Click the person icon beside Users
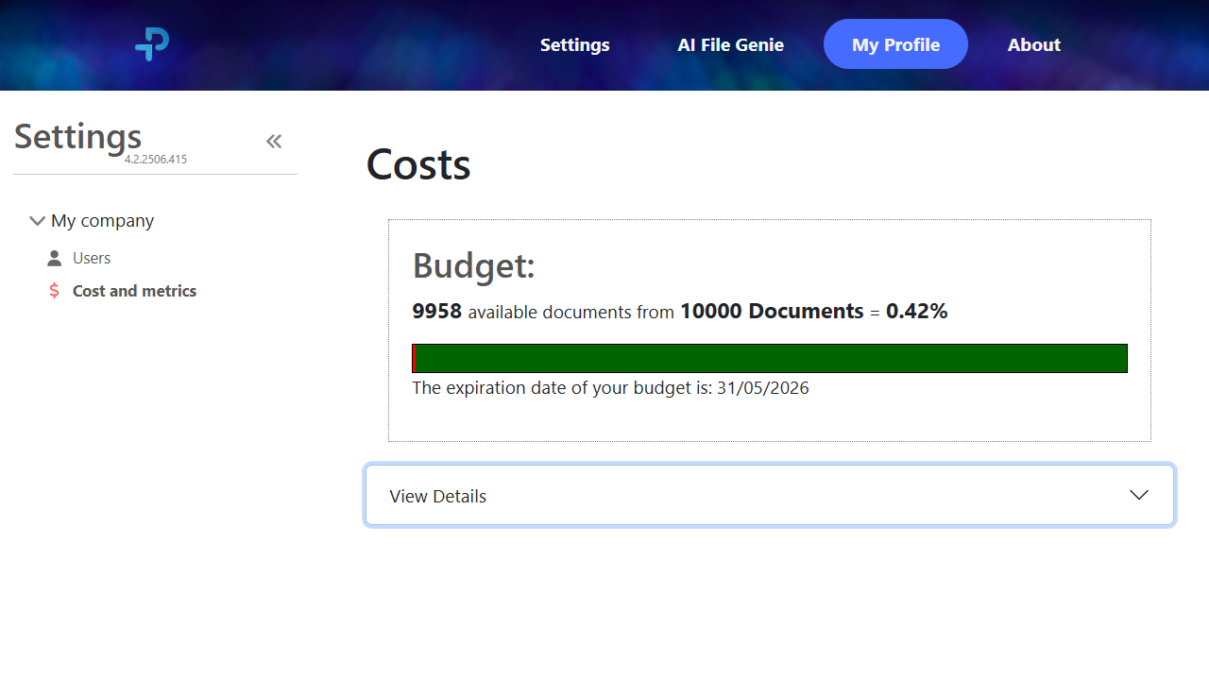The width and height of the screenshot is (1209, 680). pyautogui.click(x=54, y=258)
